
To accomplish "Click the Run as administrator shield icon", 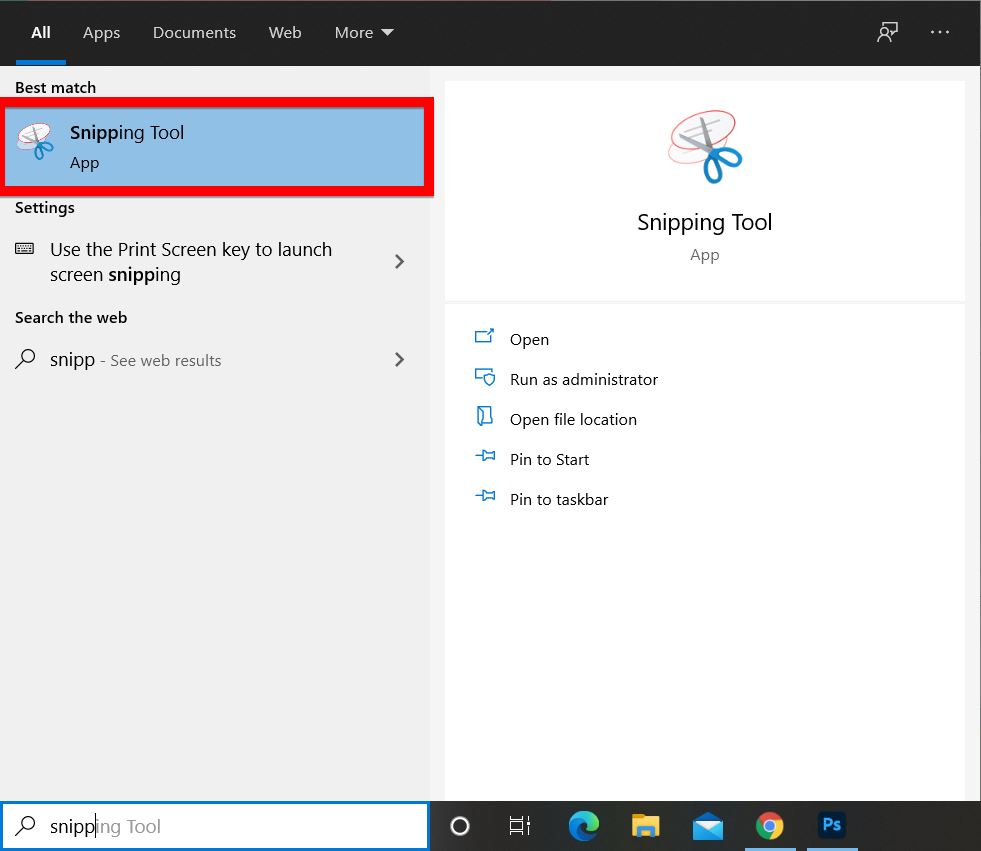I will [485, 377].
